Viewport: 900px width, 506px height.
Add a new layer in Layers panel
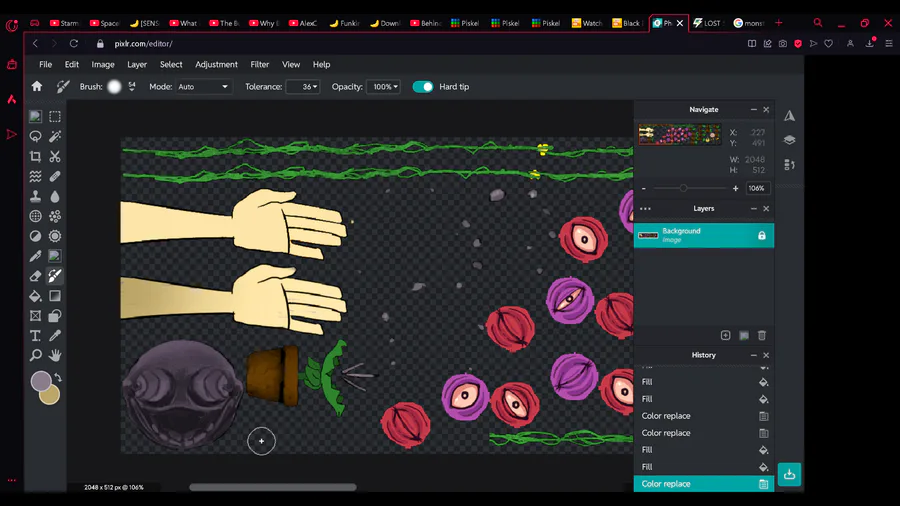pos(726,335)
